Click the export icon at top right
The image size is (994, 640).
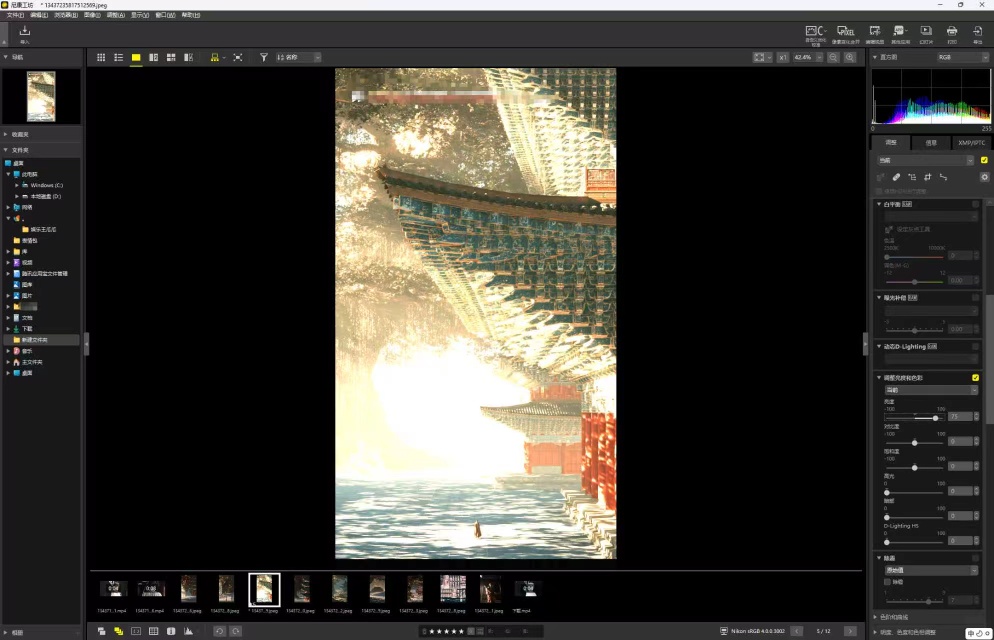[x=978, y=34]
